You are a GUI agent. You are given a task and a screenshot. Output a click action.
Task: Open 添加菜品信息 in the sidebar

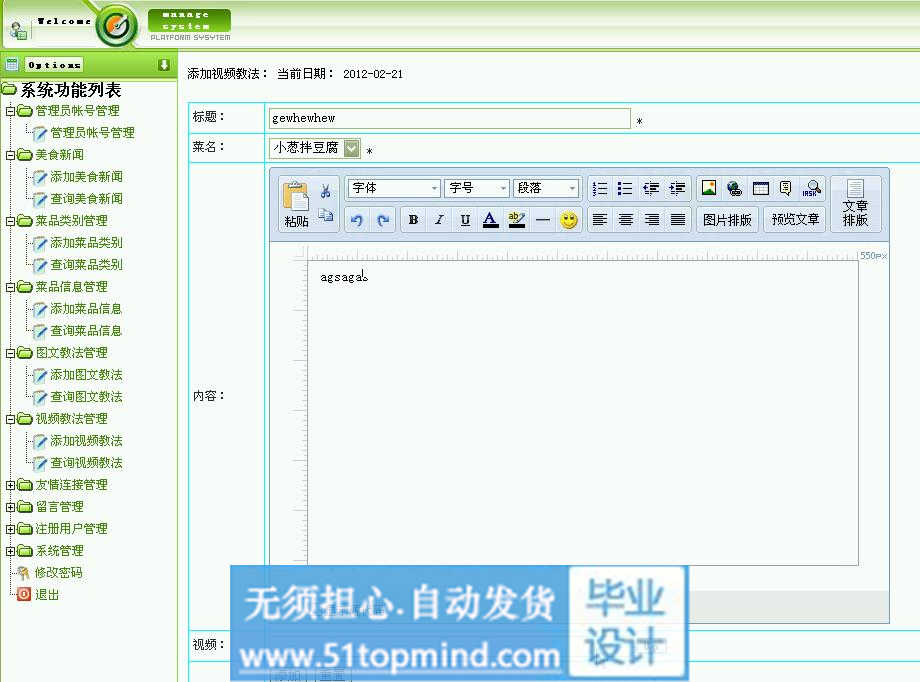(x=86, y=309)
